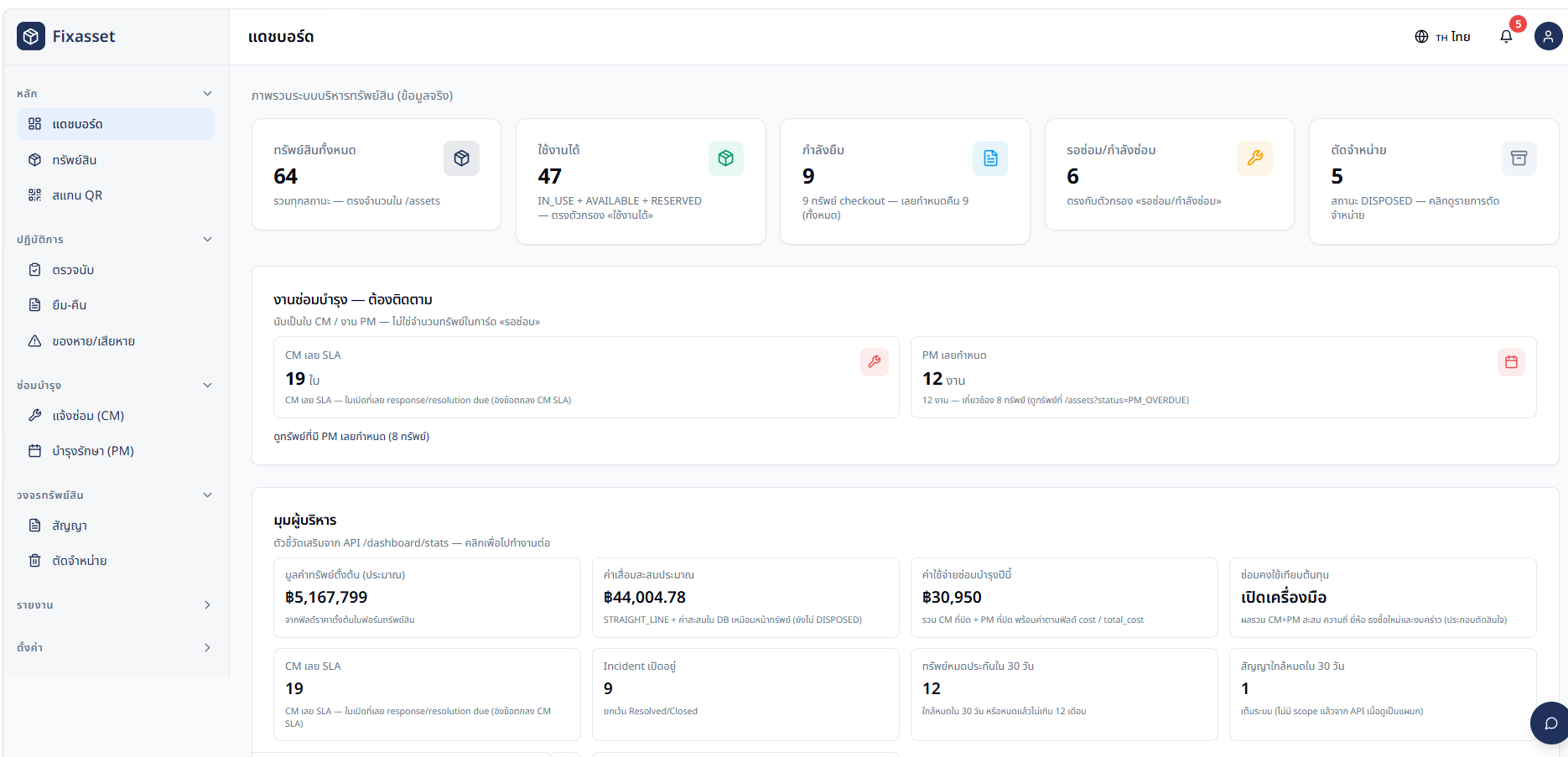Open ทรัพย์สิน page from sidebar

(x=116, y=160)
